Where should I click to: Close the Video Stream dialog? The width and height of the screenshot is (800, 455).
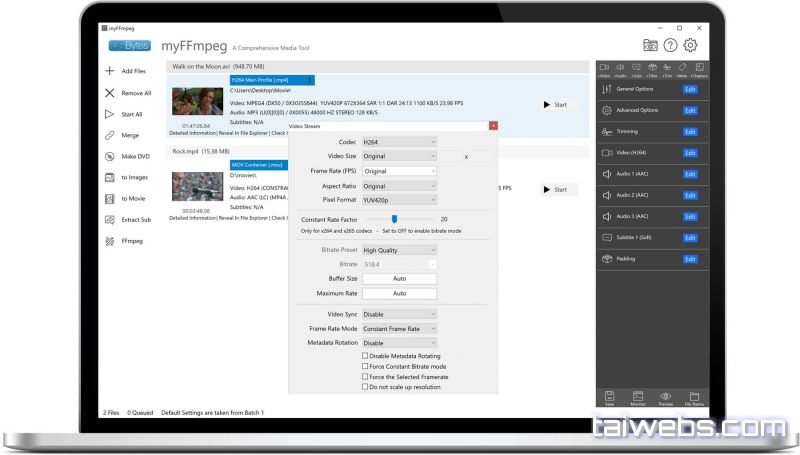click(493, 126)
